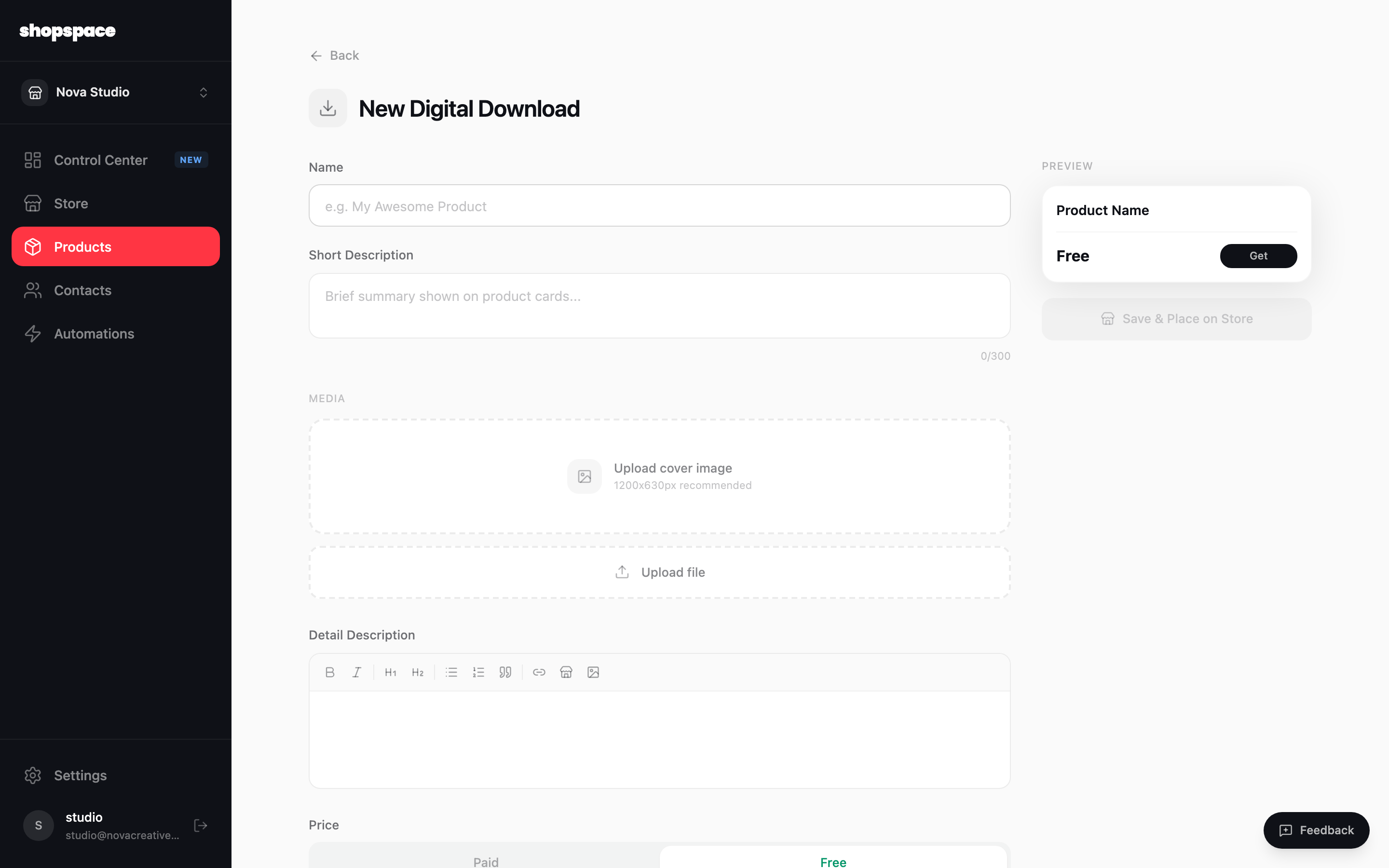Click the Automations lightning icon
1389x868 pixels.
point(33,334)
